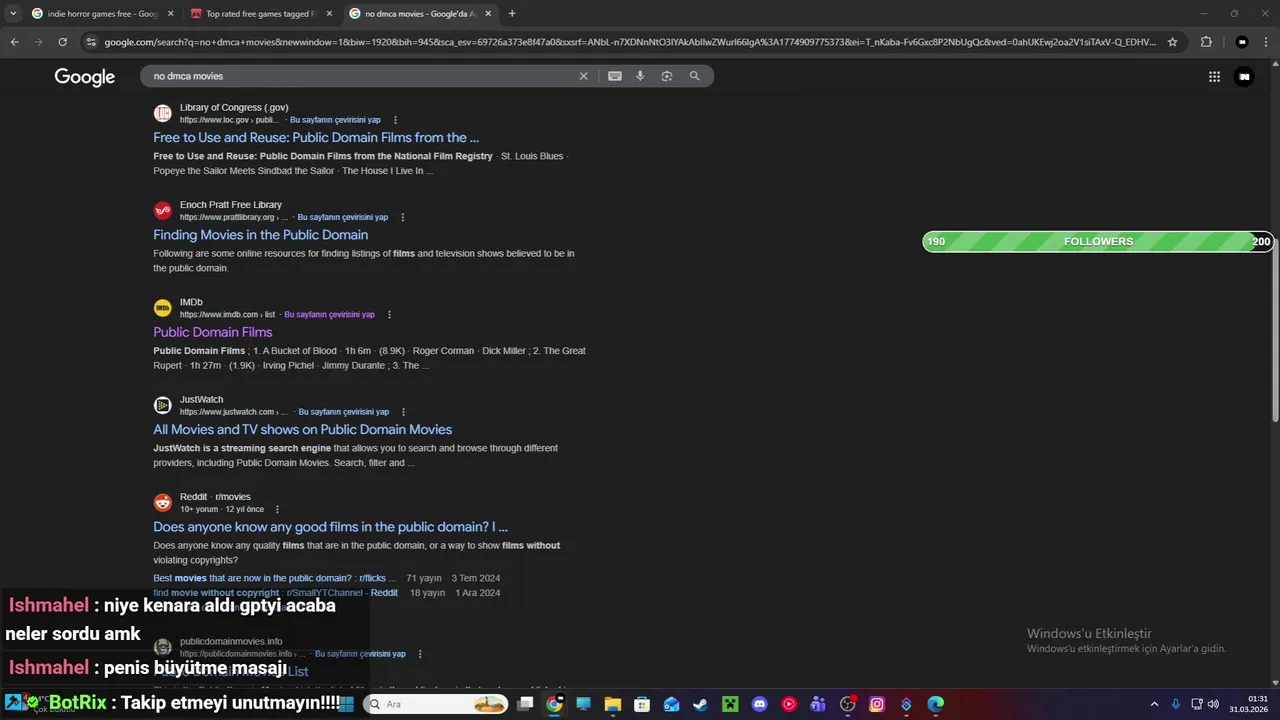Image resolution: width=1280 pixels, height=720 pixels.
Task: Open Task View on the taskbar
Action: coord(525,704)
